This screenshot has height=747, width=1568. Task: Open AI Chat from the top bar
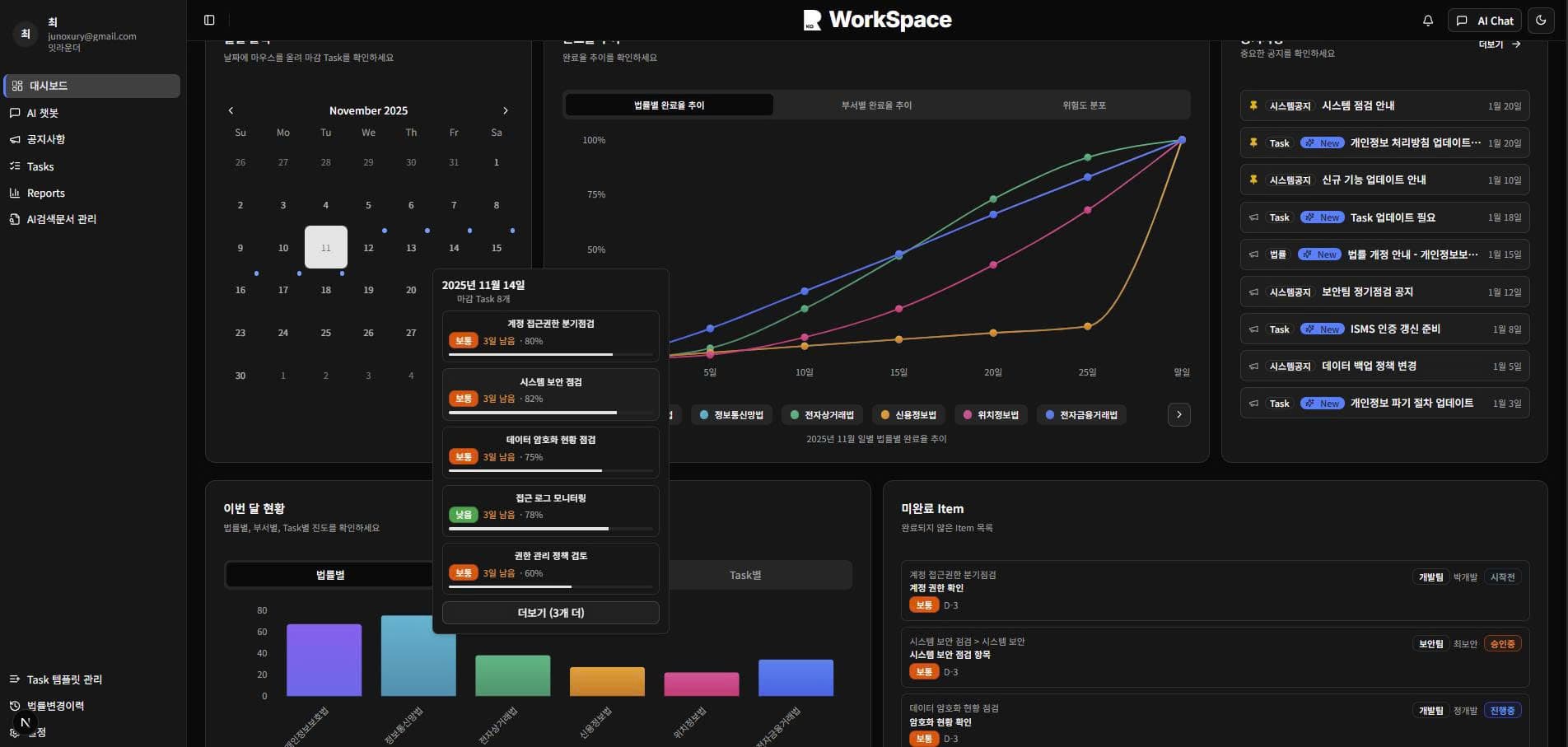(1485, 21)
